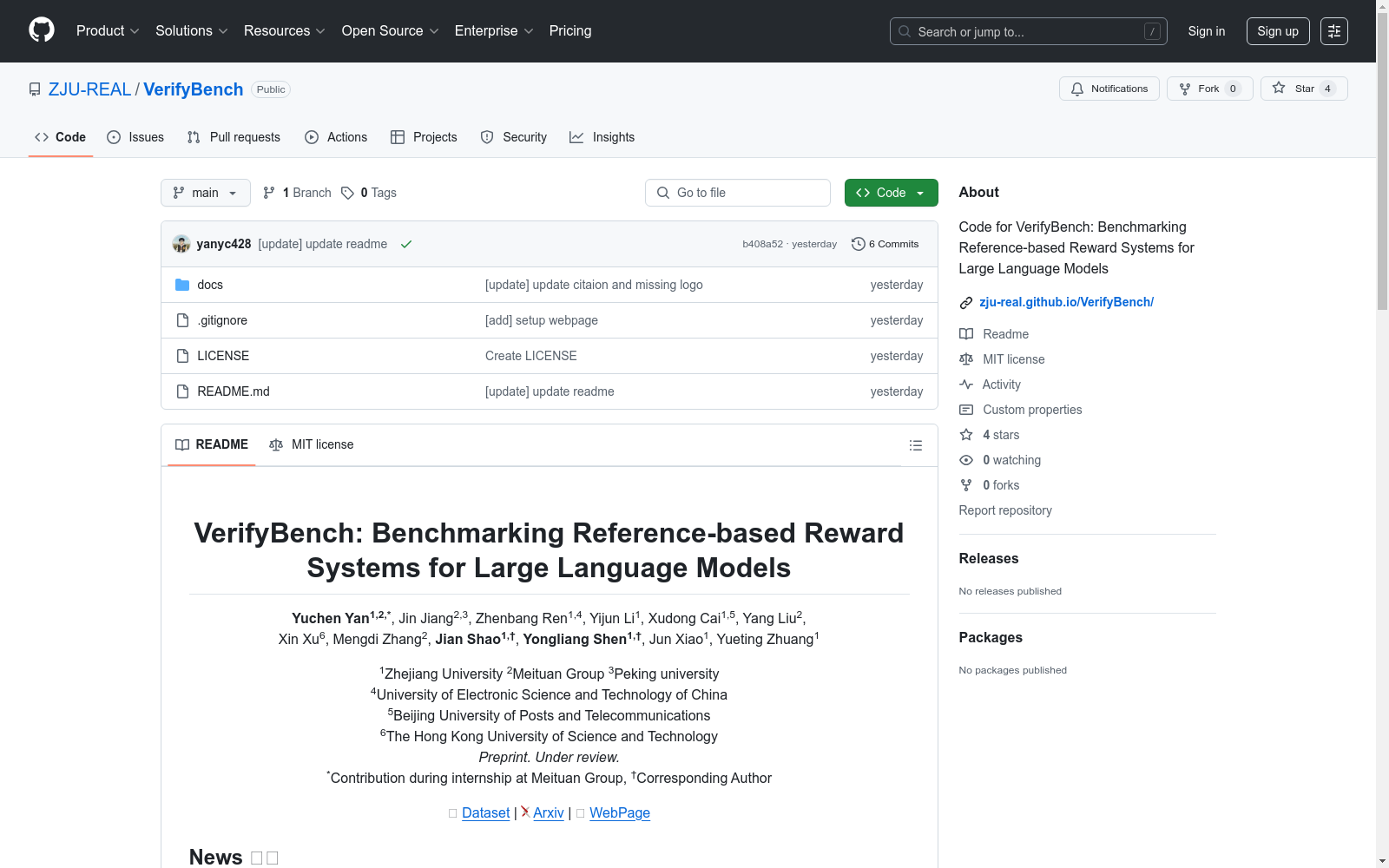Open the Readme link in About
This screenshot has height=868, width=1389.
pos(994,334)
